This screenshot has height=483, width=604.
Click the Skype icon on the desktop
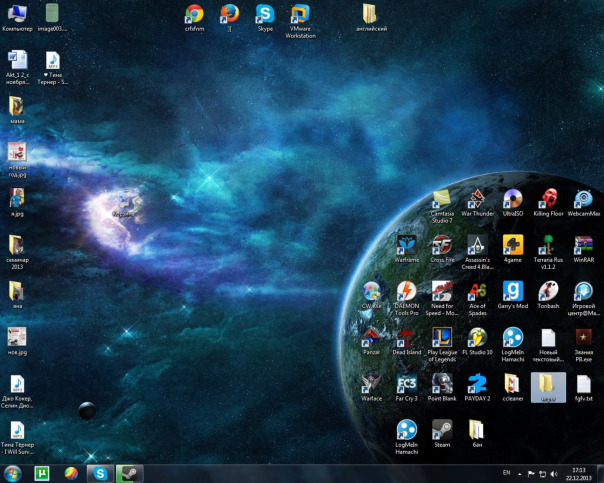[265, 14]
